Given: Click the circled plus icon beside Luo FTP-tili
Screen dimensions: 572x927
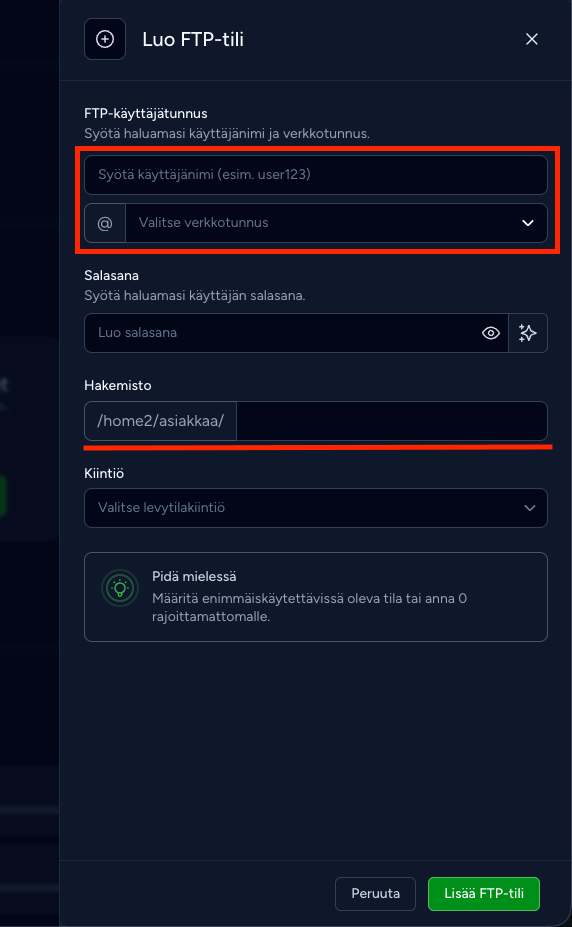Looking at the screenshot, I should point(105,39).
